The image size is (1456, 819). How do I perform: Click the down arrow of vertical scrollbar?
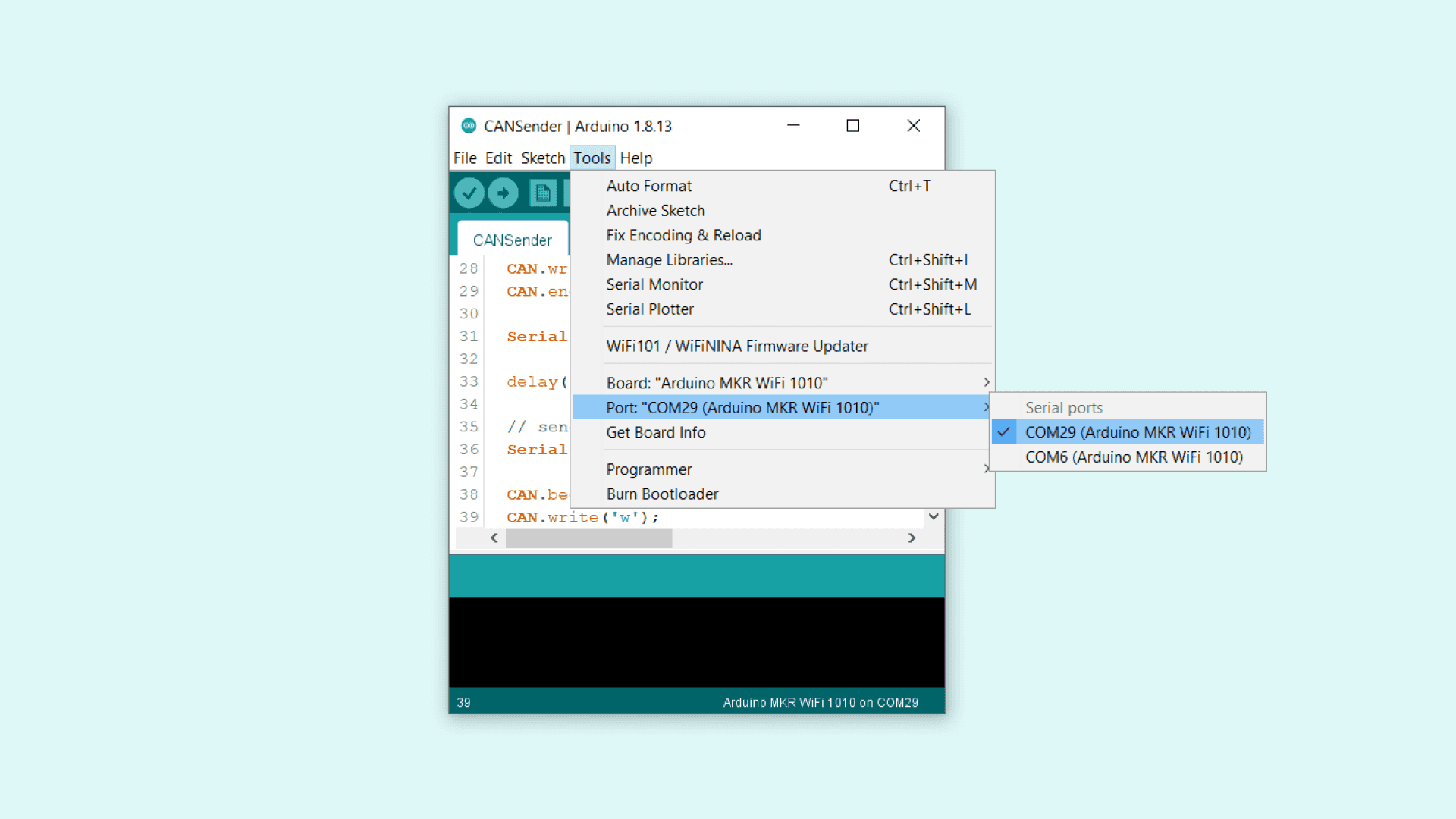click(934, 516)
